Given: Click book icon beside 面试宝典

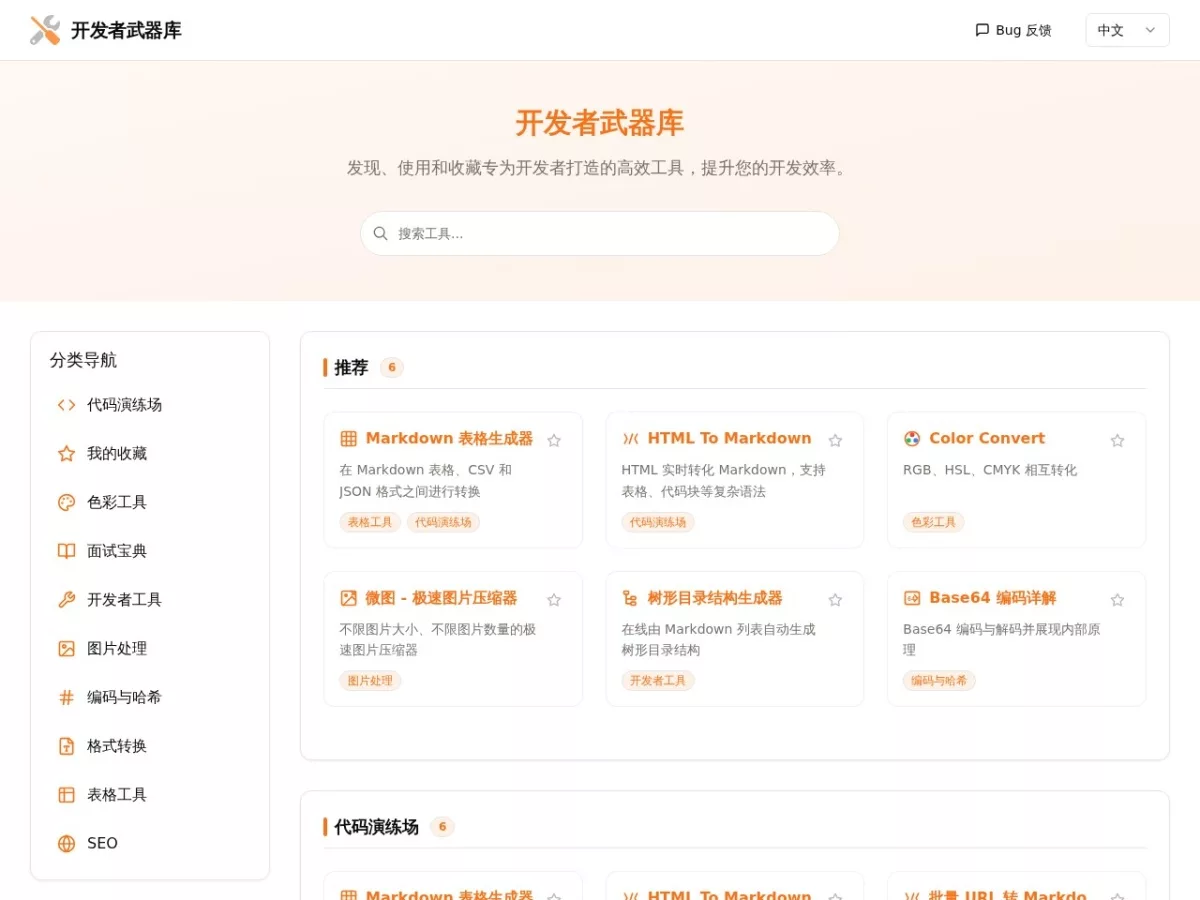Looking at the screenshot, I should [x=67, y=551].
